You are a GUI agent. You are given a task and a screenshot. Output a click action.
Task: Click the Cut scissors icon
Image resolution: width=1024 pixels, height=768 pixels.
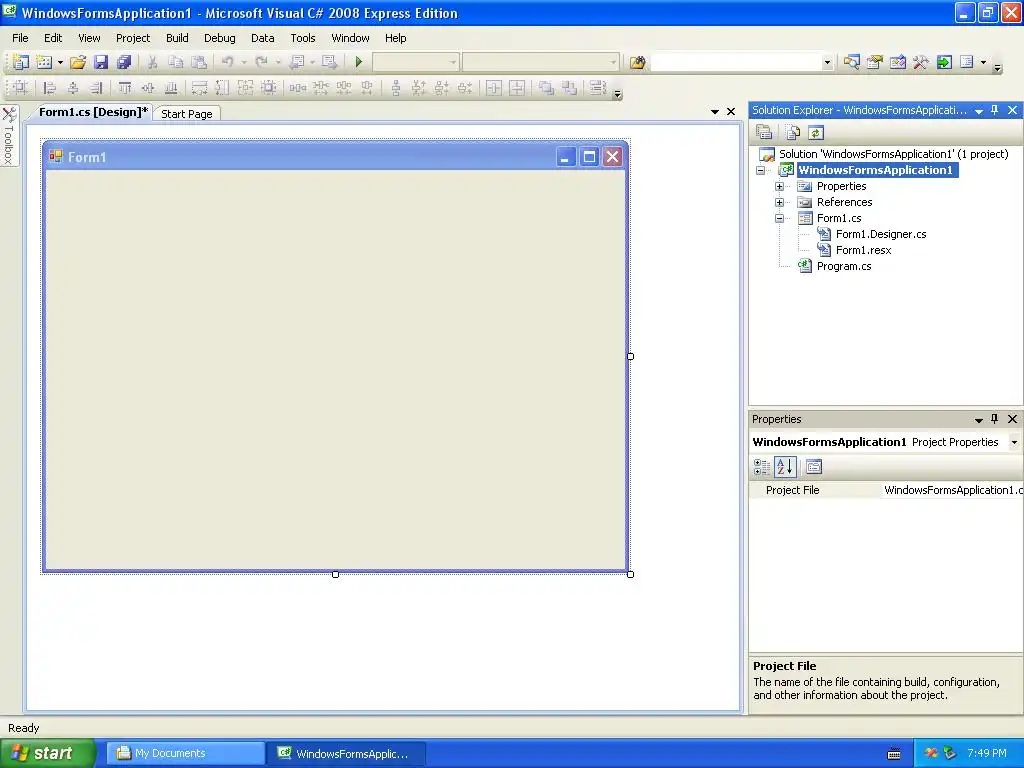pos(152,62)
